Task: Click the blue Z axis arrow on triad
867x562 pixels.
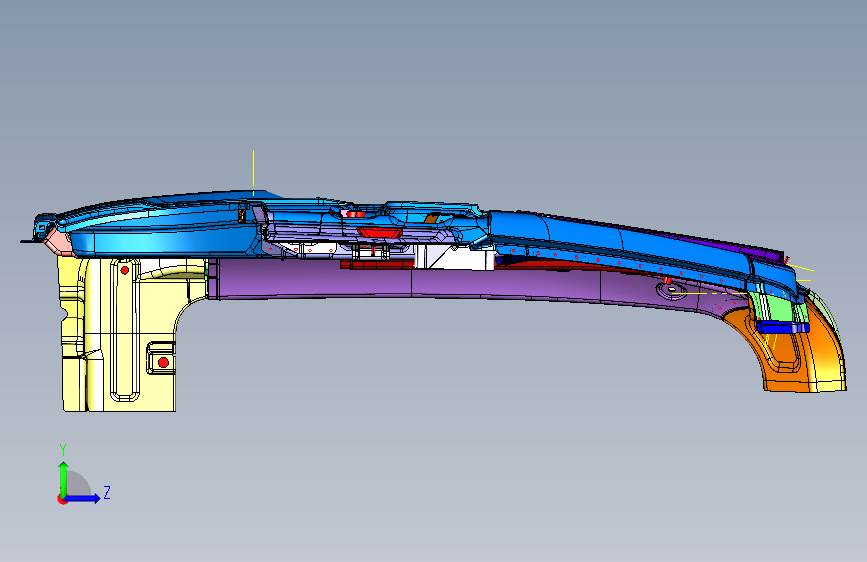Action: pos(83,498)
